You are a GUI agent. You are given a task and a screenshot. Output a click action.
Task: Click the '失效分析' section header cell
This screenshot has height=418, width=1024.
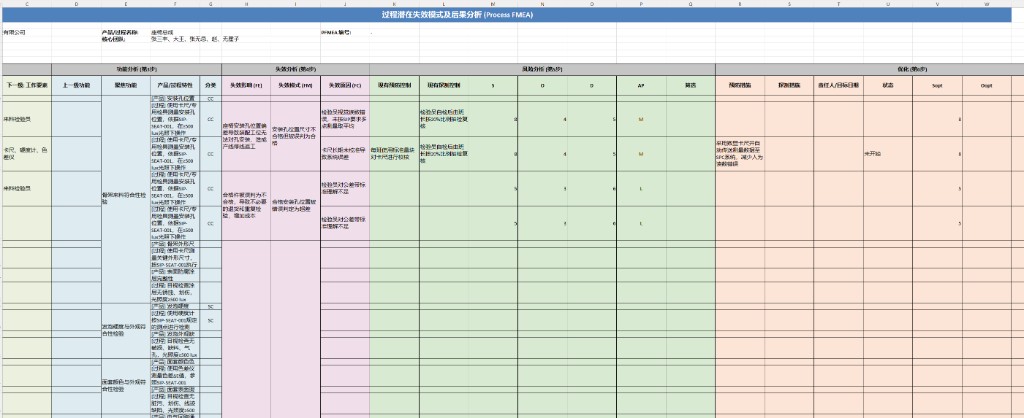(295, 69)
